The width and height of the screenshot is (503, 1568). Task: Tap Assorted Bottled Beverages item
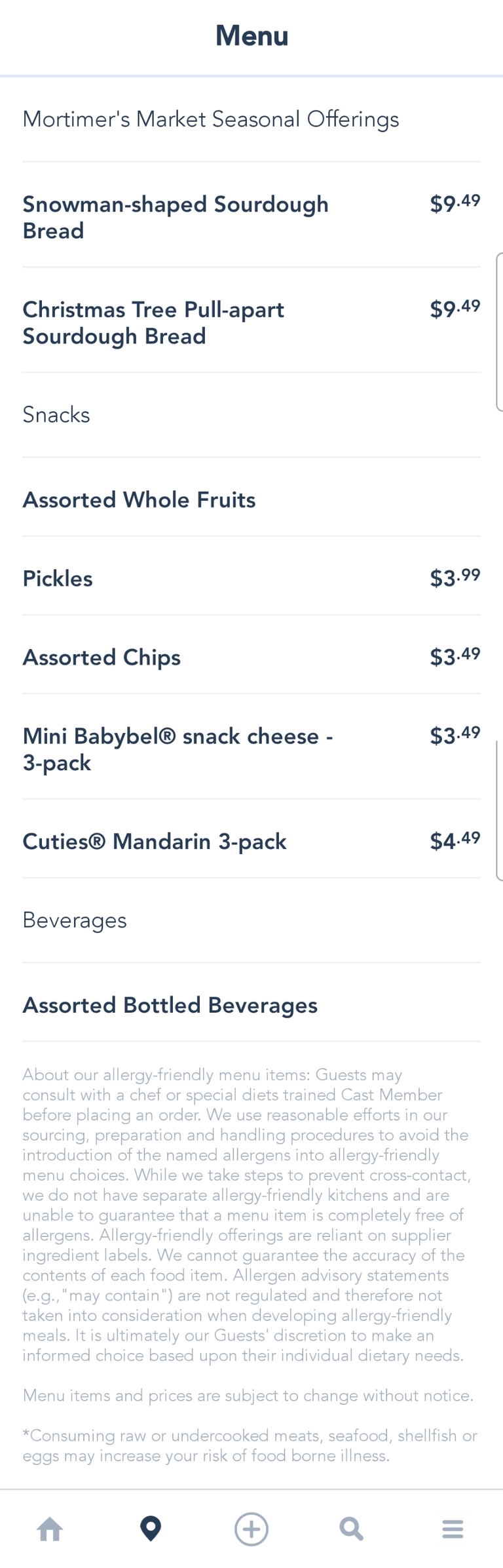[x=170, y=1005]
